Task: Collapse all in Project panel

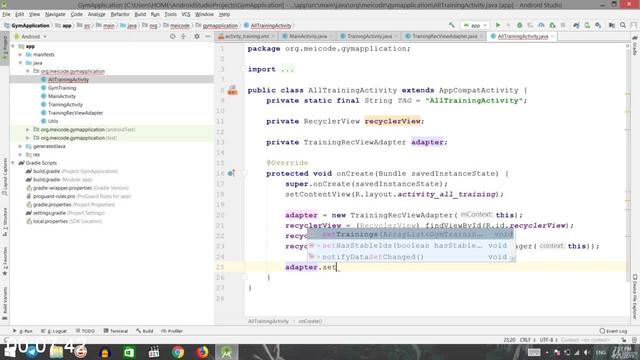Action: 183,36
